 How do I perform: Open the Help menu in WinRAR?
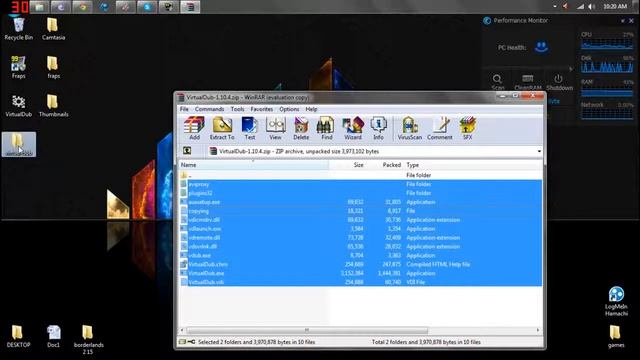[311, 109]
